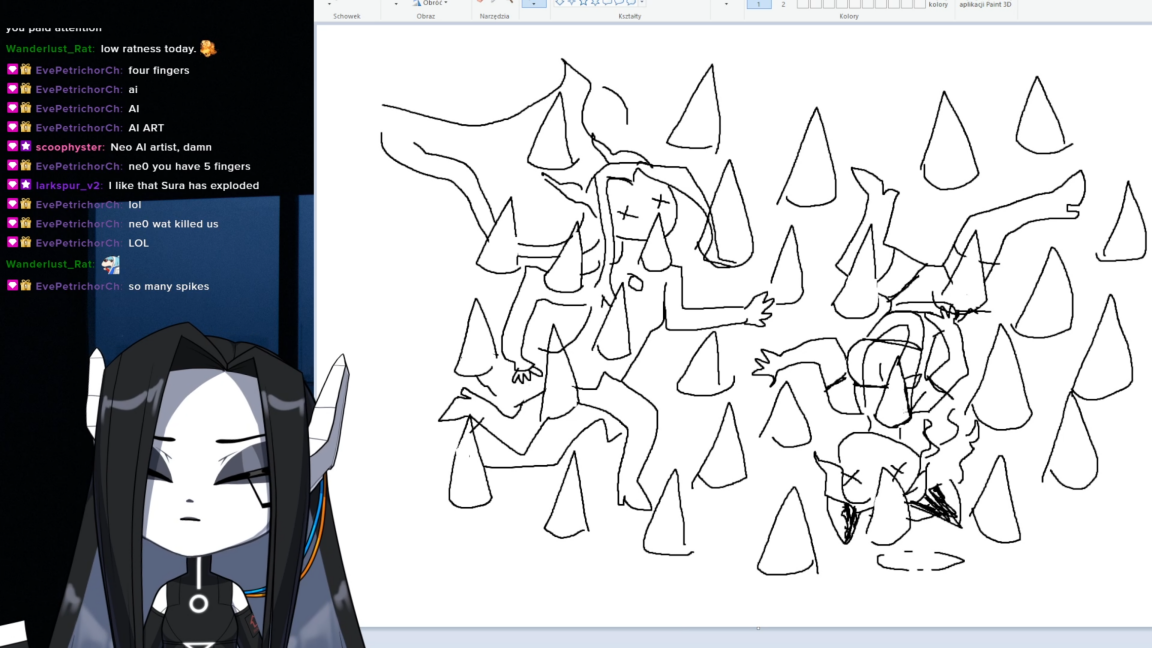Open the Obróć (rotate) dropdown
This screenshot has height=648, width=1152.
430,3
